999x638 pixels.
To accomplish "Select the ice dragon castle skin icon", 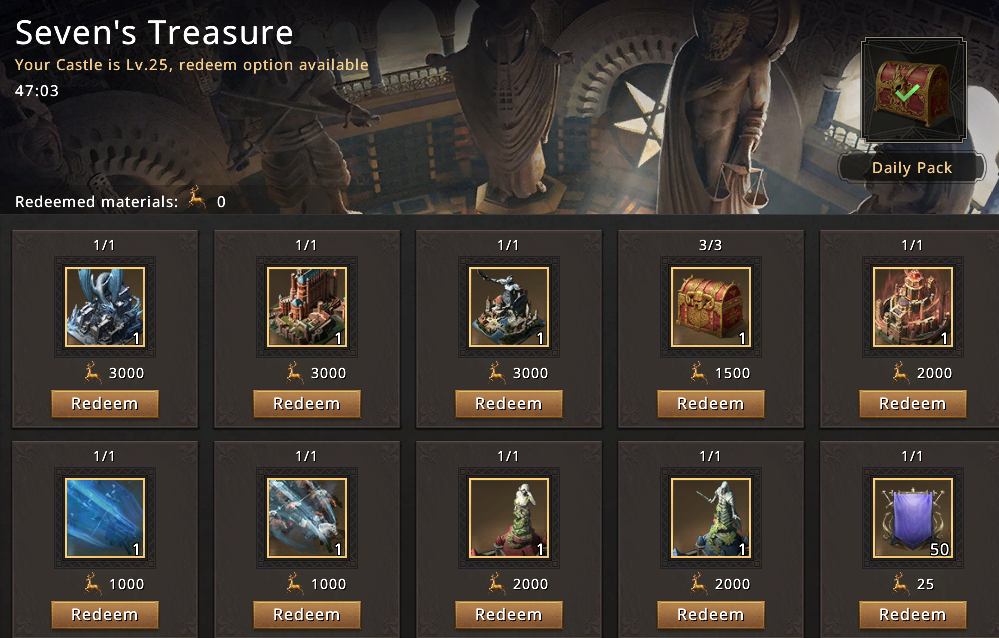I will pos(105,307).
